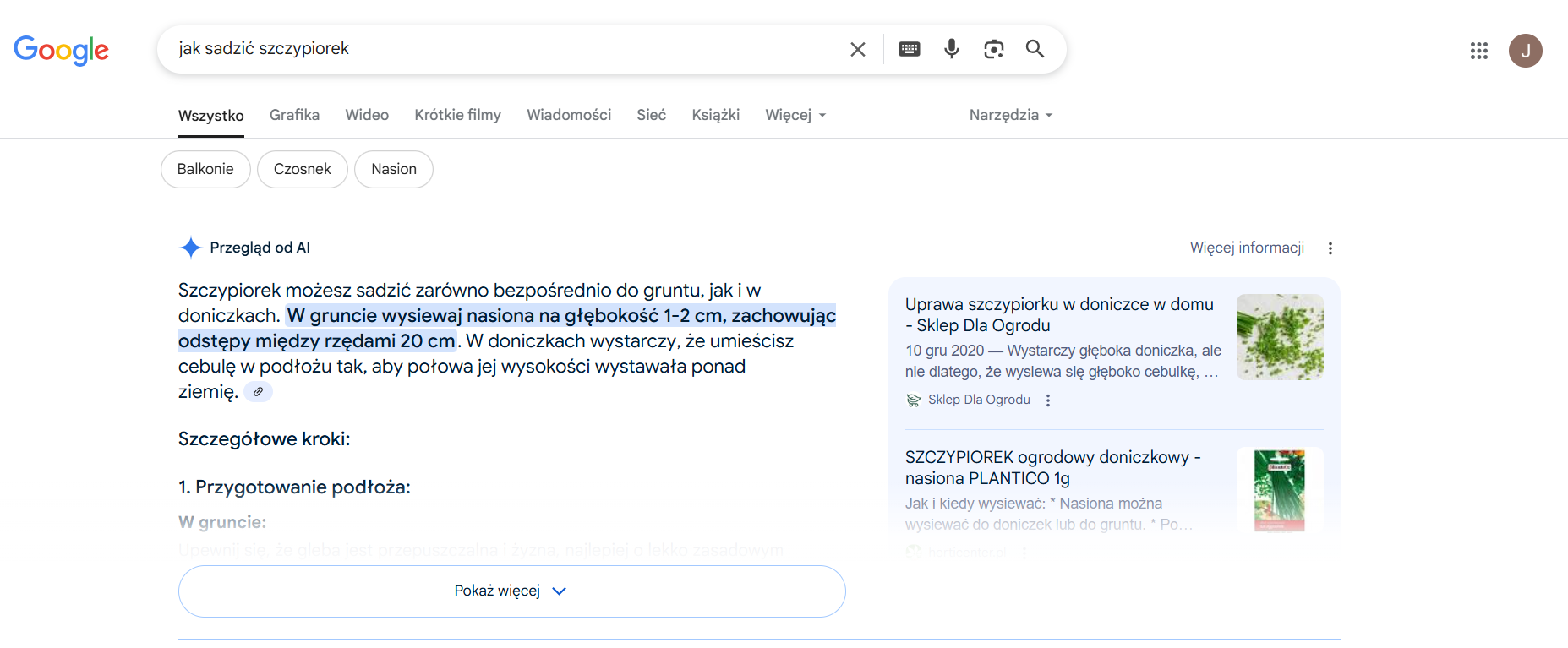Viewport: 1568px width, 648px height.
Task: Expand AI overview with Pokaż więcej
Action: 511,591
